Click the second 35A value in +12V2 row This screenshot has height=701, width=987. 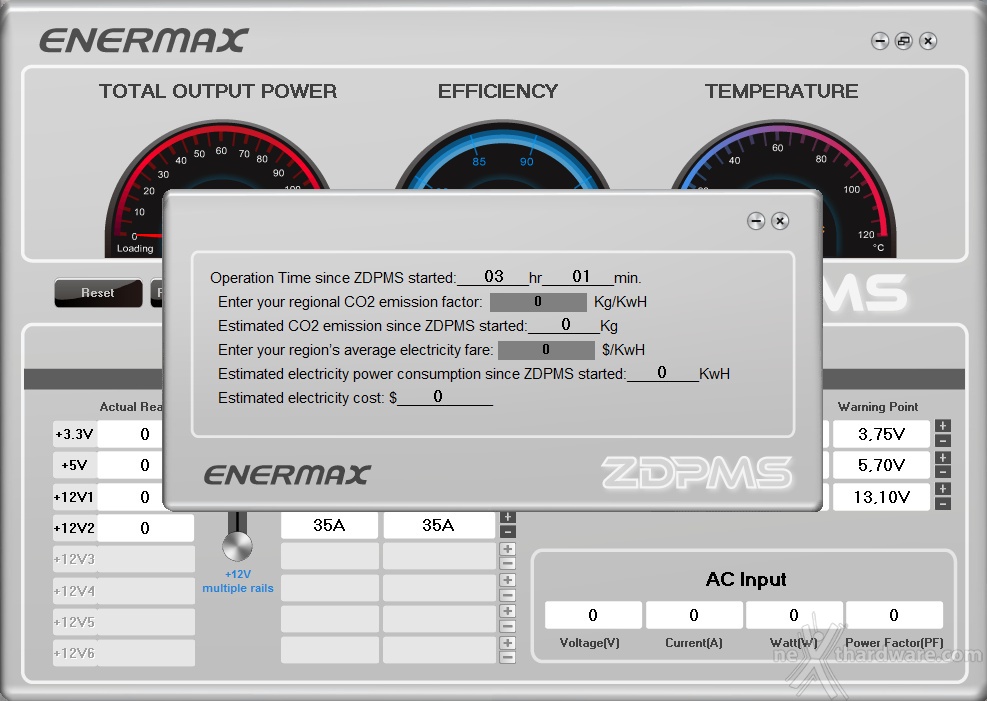click(439, 525)
